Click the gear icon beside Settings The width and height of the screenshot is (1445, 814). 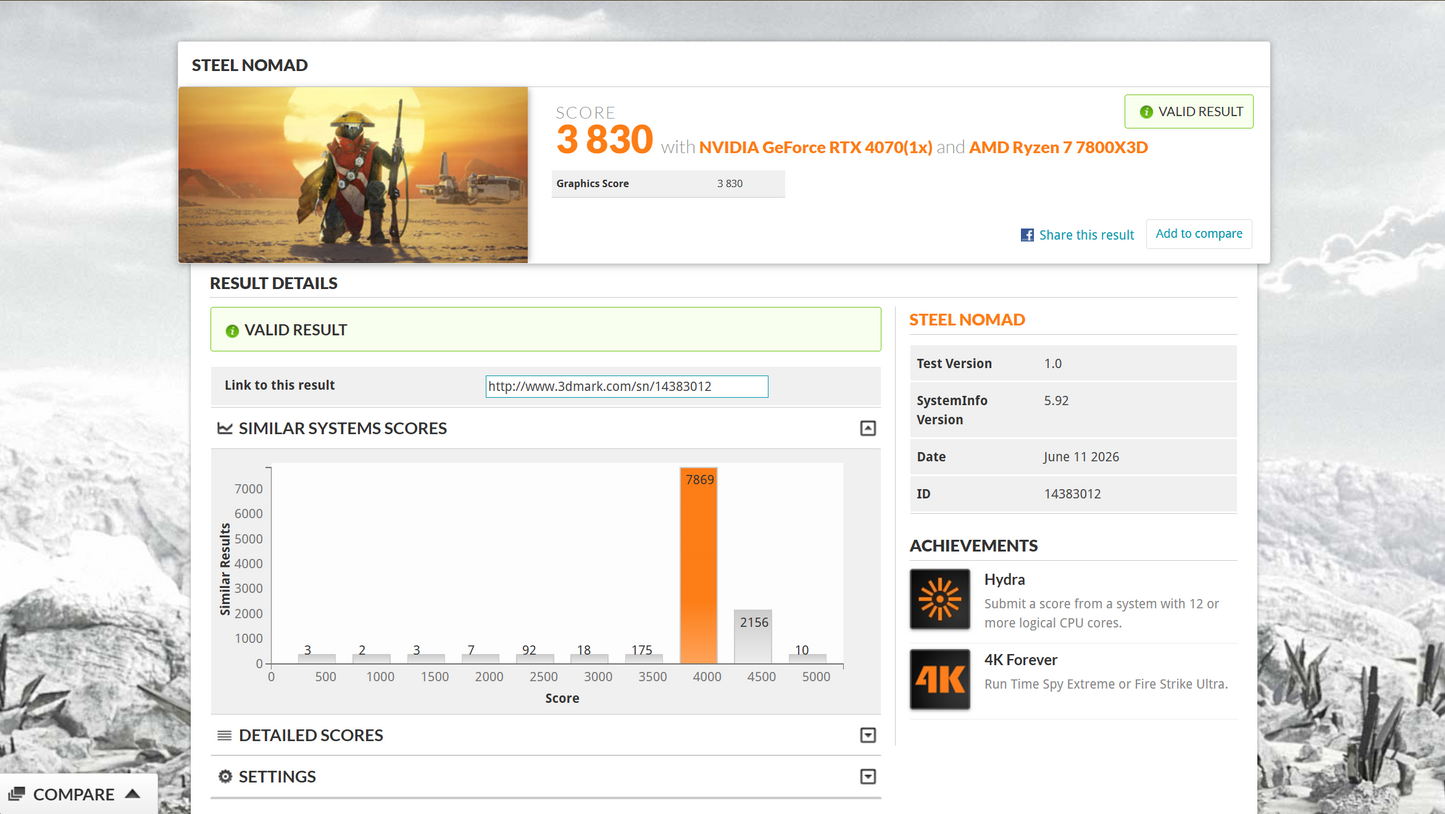[225, 776]
